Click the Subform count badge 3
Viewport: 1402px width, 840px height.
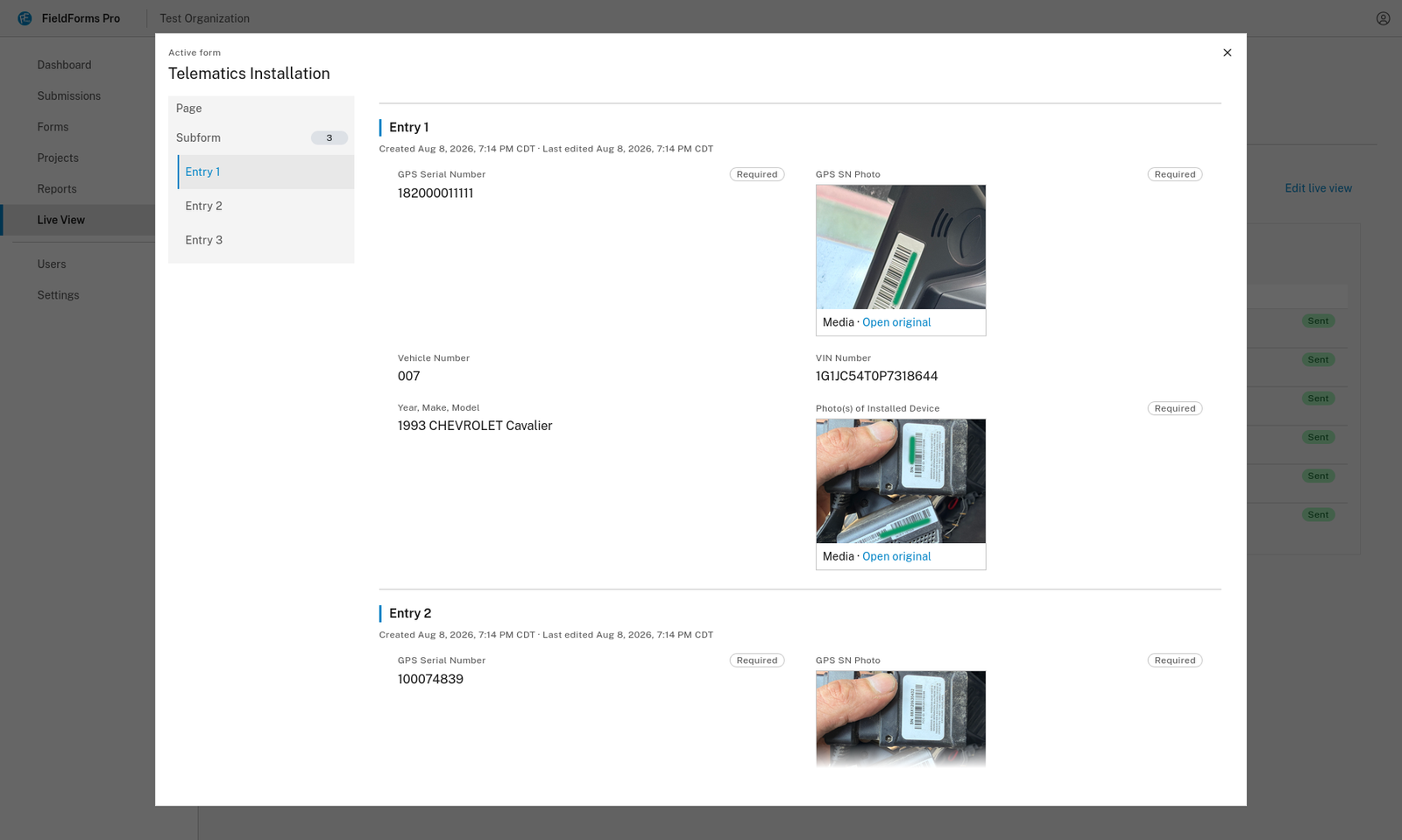pos(329,138)
